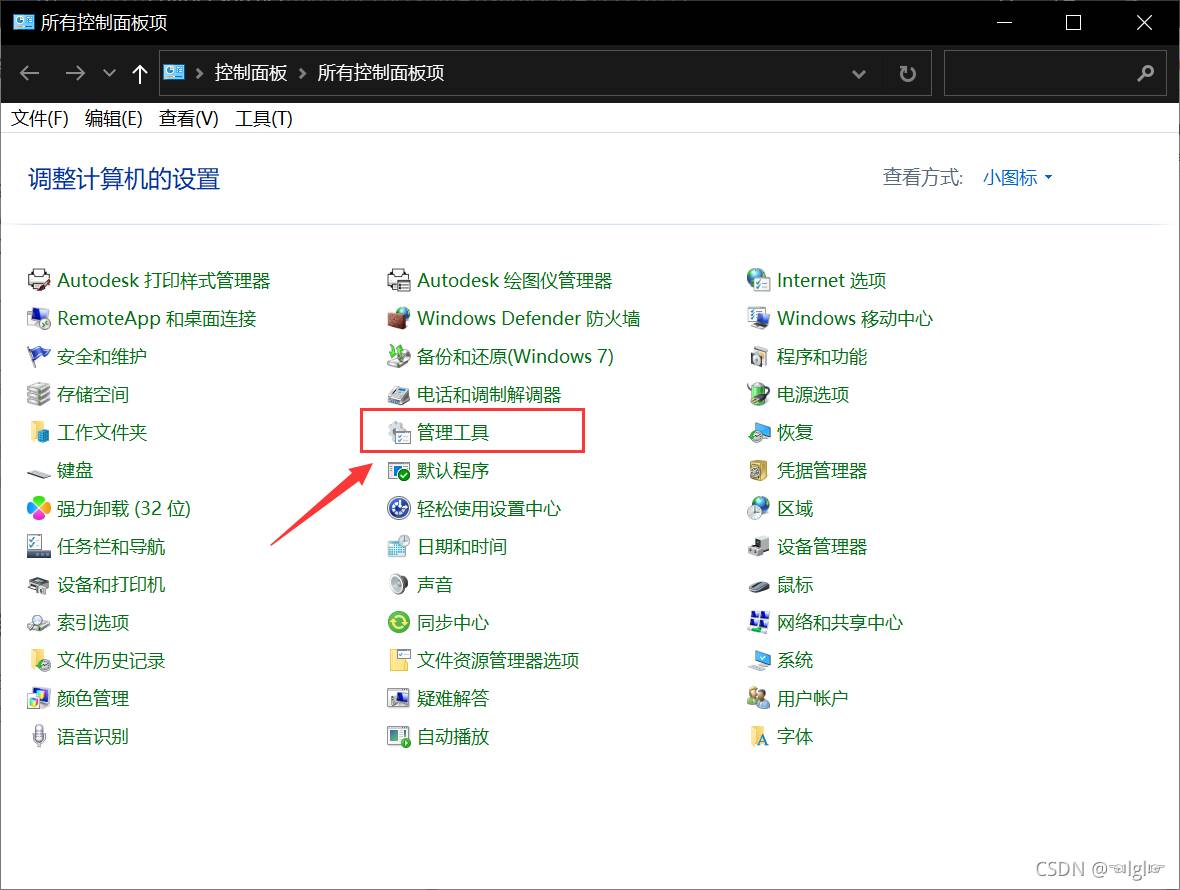The height and width of the screenshot is (890, 1180).
Task: Click the 声音 speaker icon
Action: pyautogui.click(x=399, y=585)
